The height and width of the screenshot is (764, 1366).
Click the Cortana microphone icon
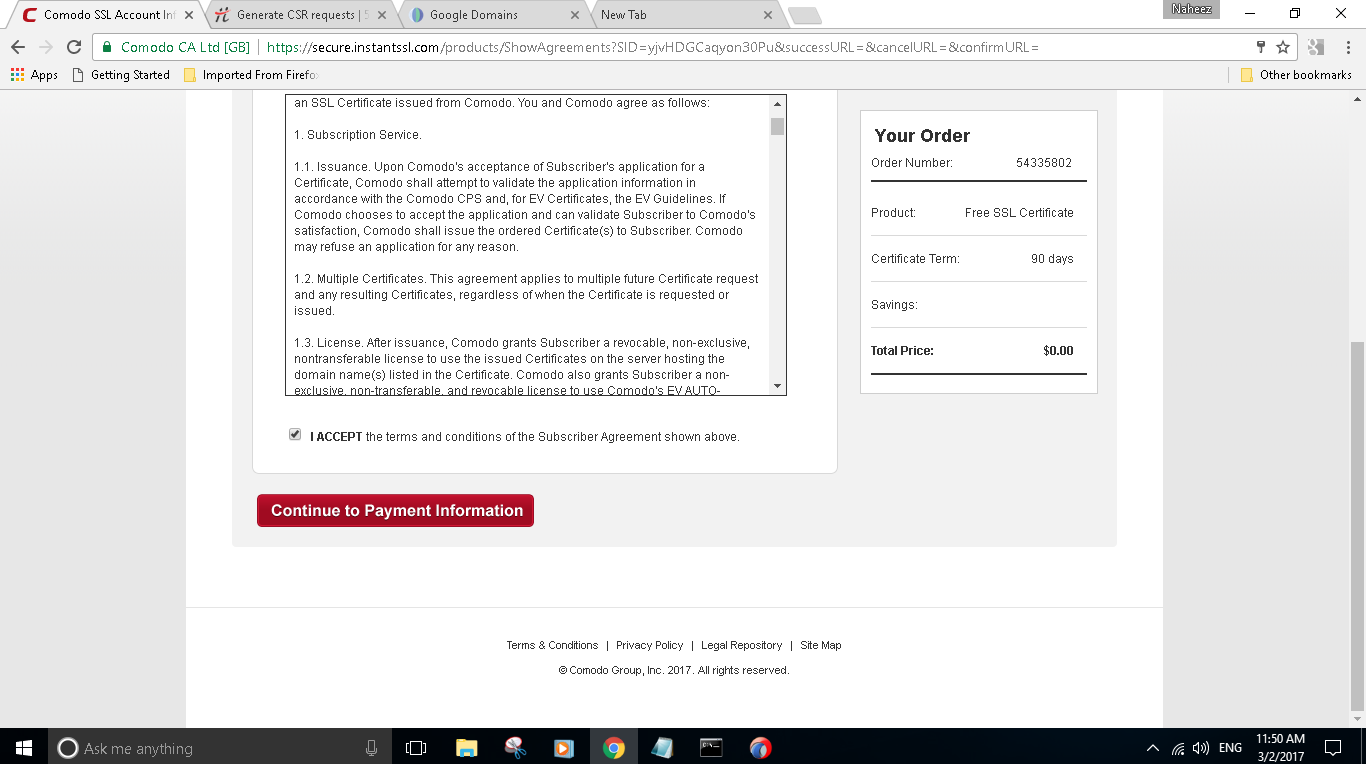372,747
